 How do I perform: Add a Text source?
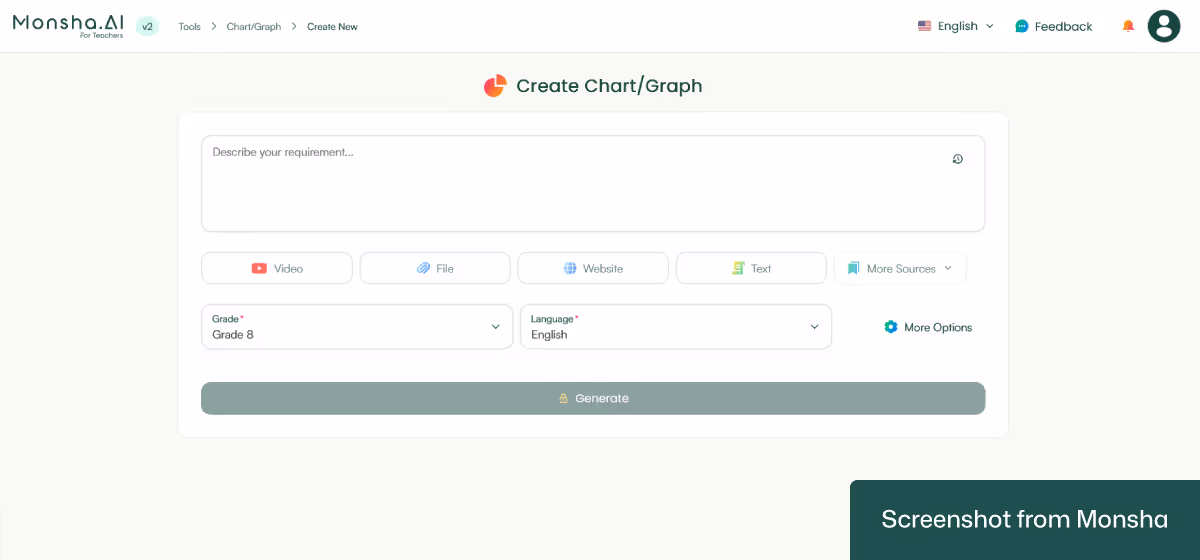pyautogui.click(x=751, y=268)
